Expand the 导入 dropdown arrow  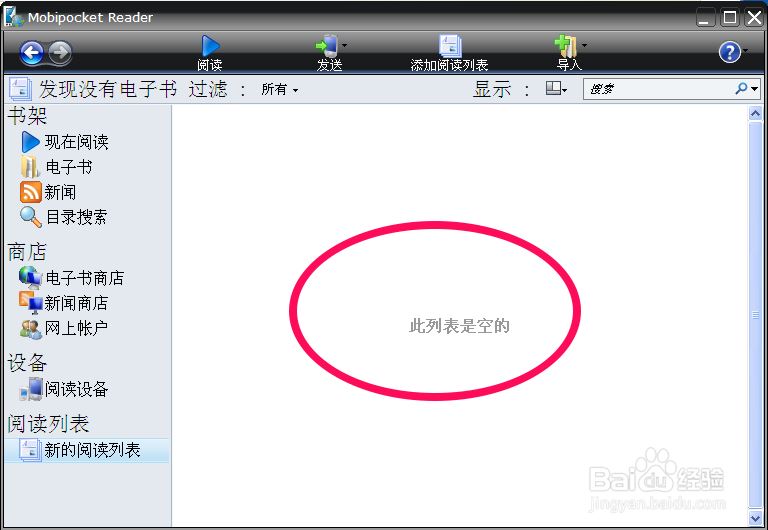click(584, 46)
